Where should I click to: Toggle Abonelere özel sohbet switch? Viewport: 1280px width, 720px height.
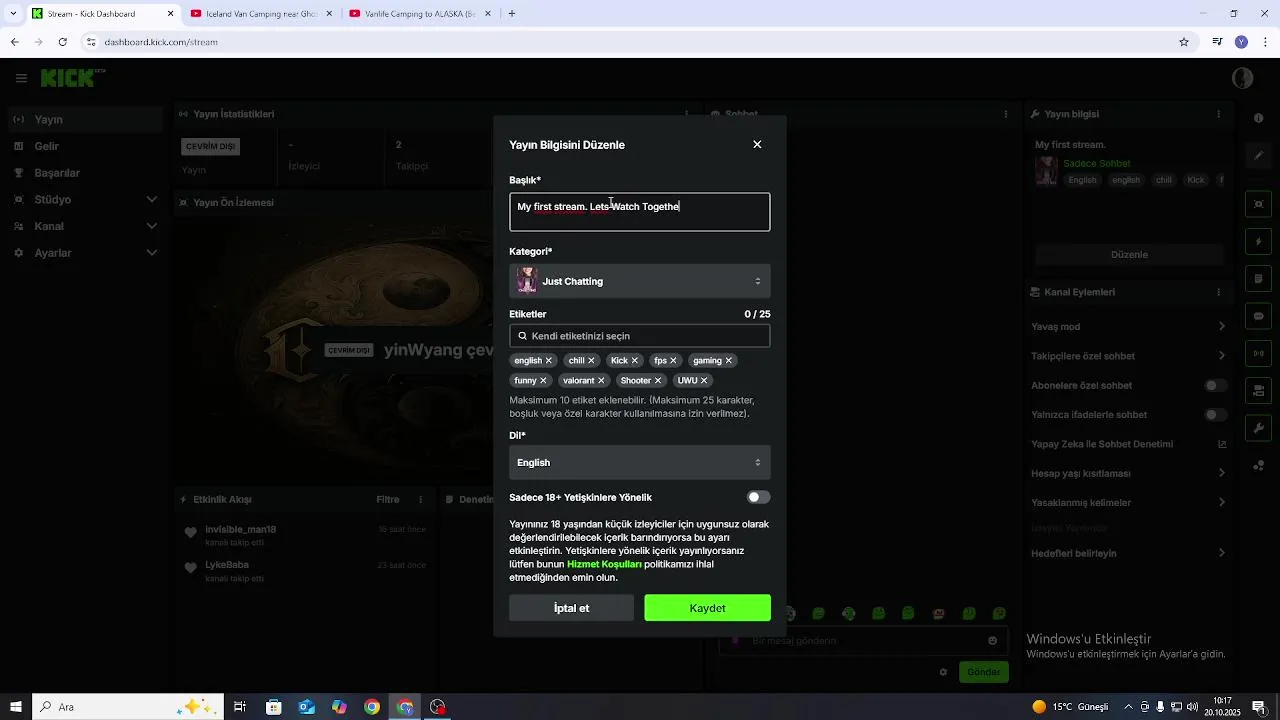[x=1216, y=385]
